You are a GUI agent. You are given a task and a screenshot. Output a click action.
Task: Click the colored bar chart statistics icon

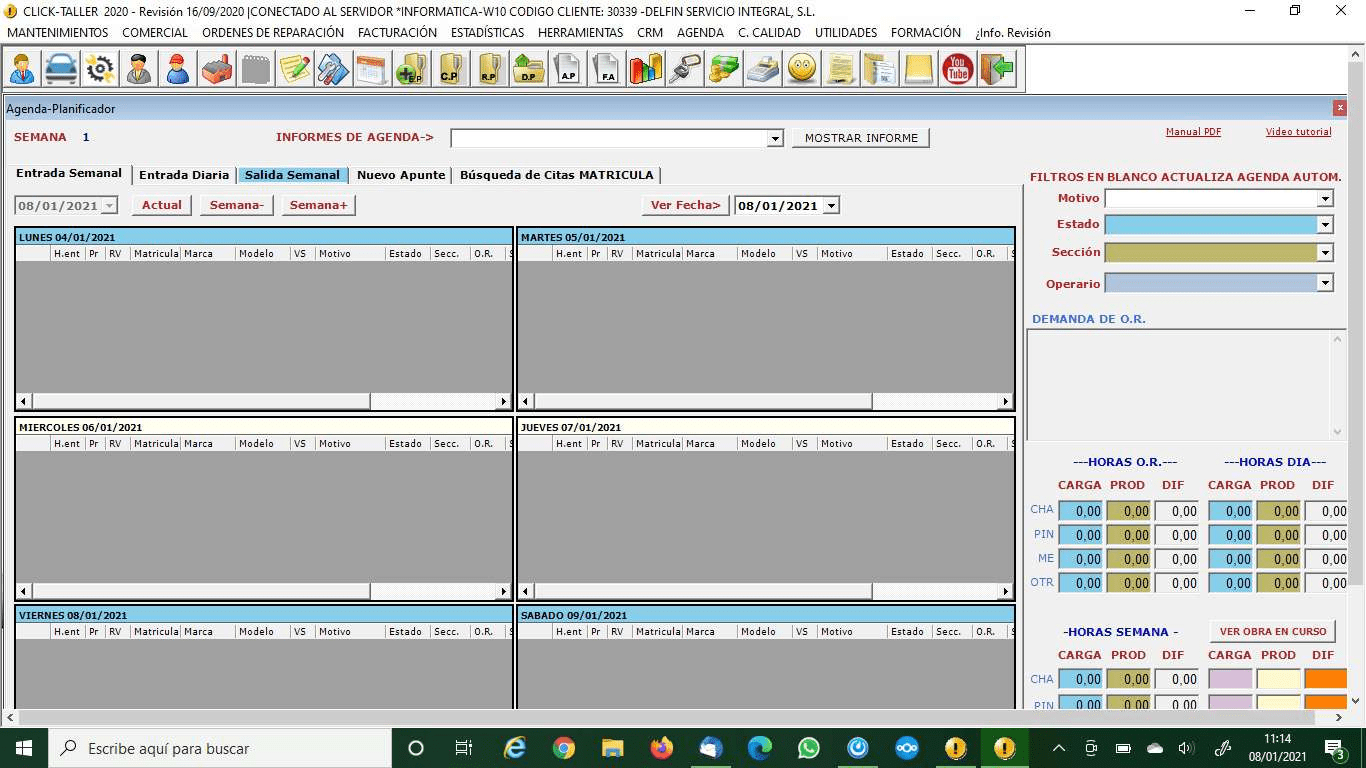coord(645,69)
